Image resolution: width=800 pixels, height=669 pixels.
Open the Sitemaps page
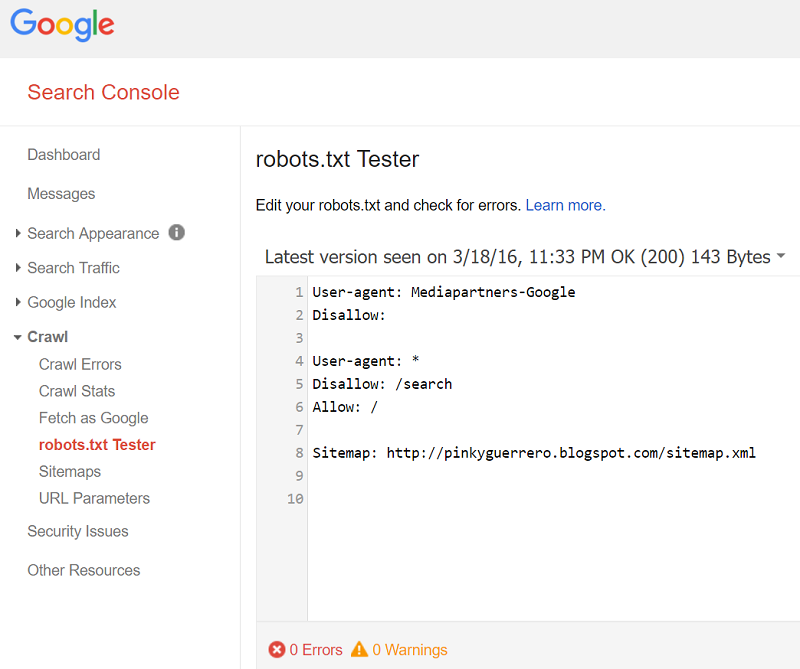coord(70,472)
